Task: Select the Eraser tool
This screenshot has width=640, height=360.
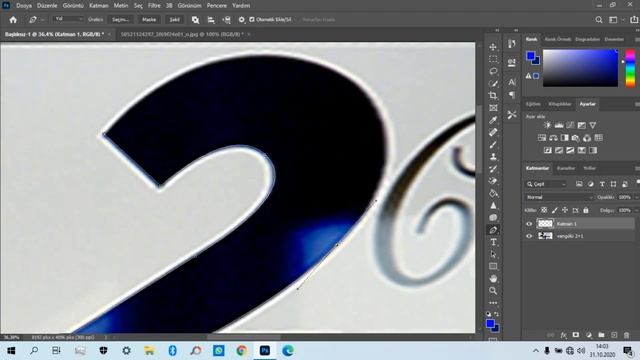Action: click(x=493, y=181)
